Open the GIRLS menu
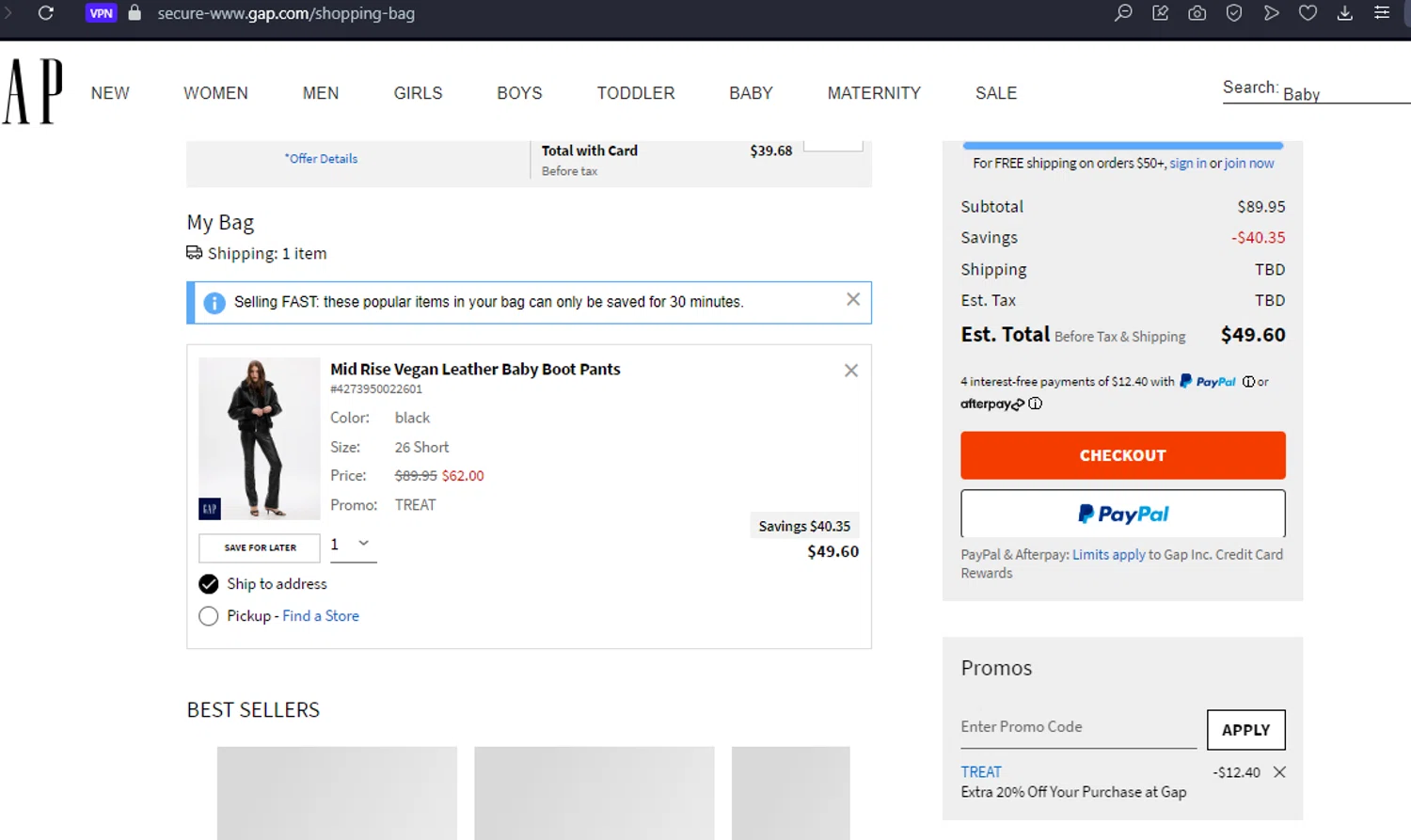The width and height of the screenshot is (1411, 840). pos(418,93)
